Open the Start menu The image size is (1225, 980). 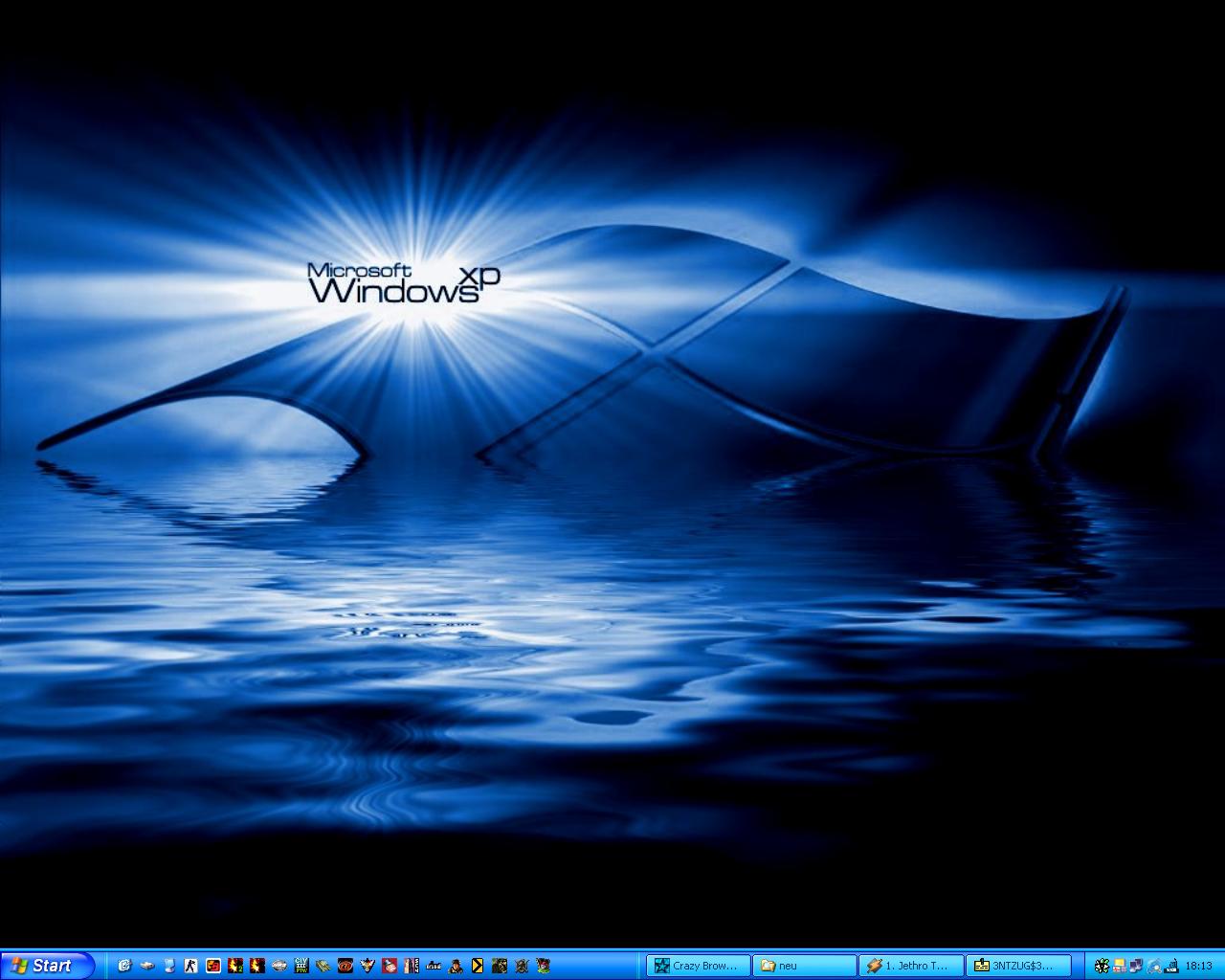[x=47, y=966]
